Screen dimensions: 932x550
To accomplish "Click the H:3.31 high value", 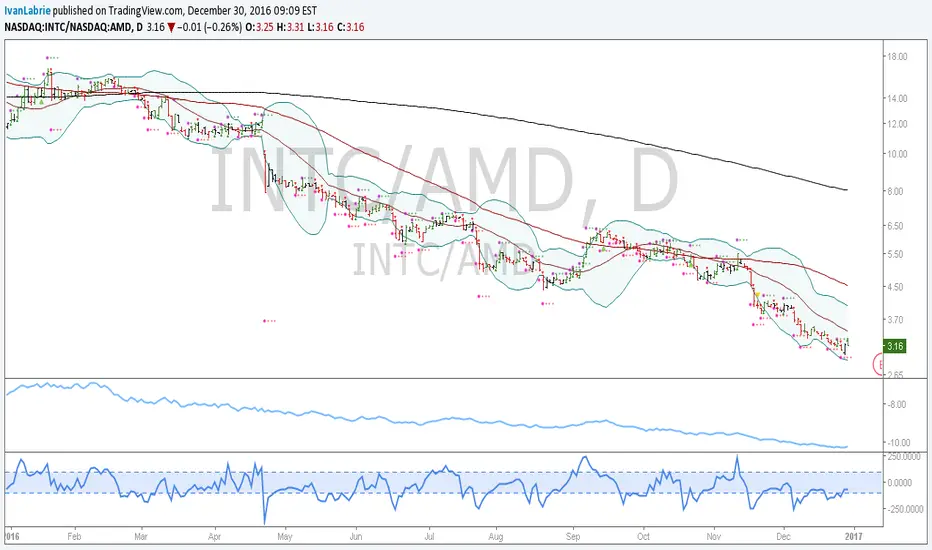I will (290, 27).
